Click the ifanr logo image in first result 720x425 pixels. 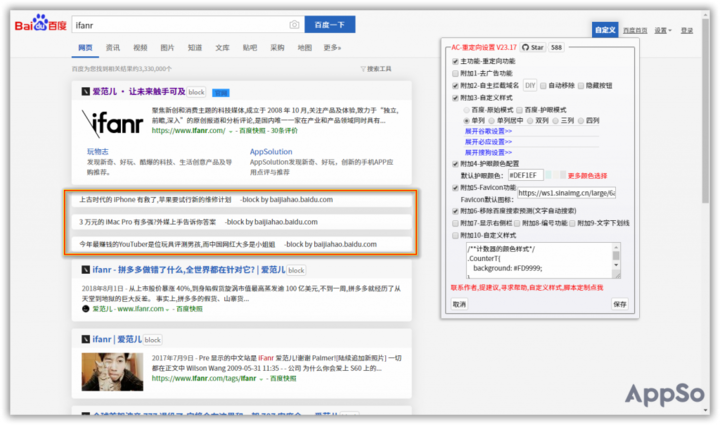pos(112,123)
